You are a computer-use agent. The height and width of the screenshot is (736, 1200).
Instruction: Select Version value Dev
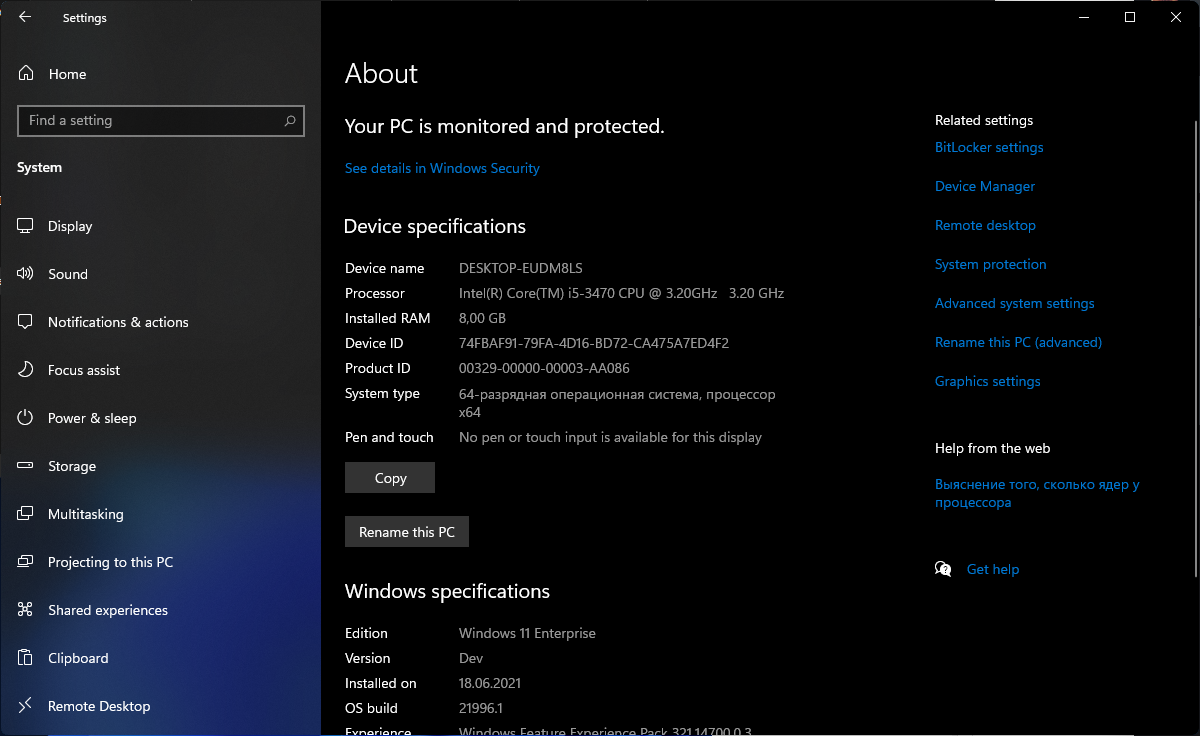[471, 658]
